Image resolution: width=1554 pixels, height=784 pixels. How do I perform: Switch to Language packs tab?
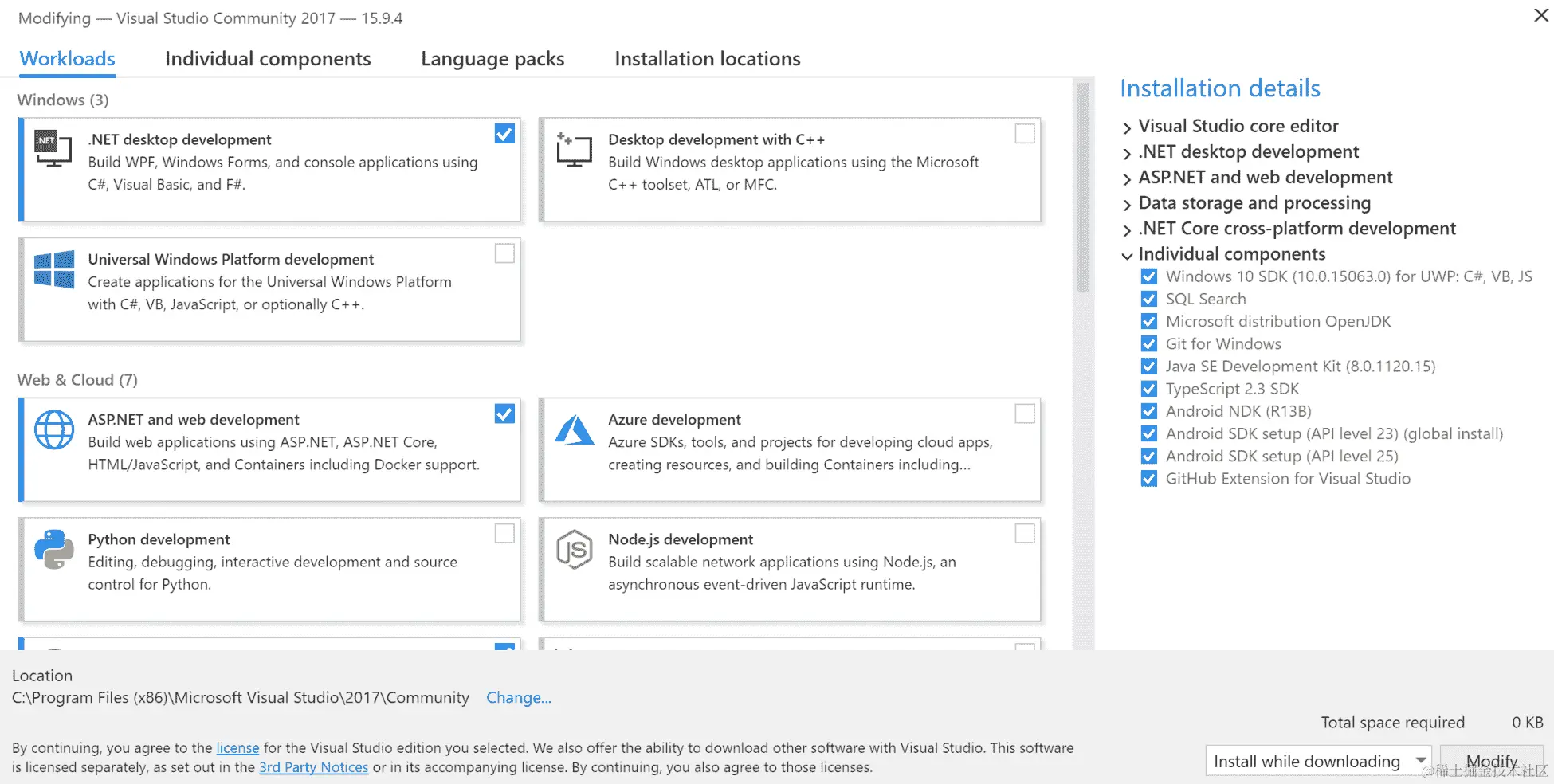point(492,59)
